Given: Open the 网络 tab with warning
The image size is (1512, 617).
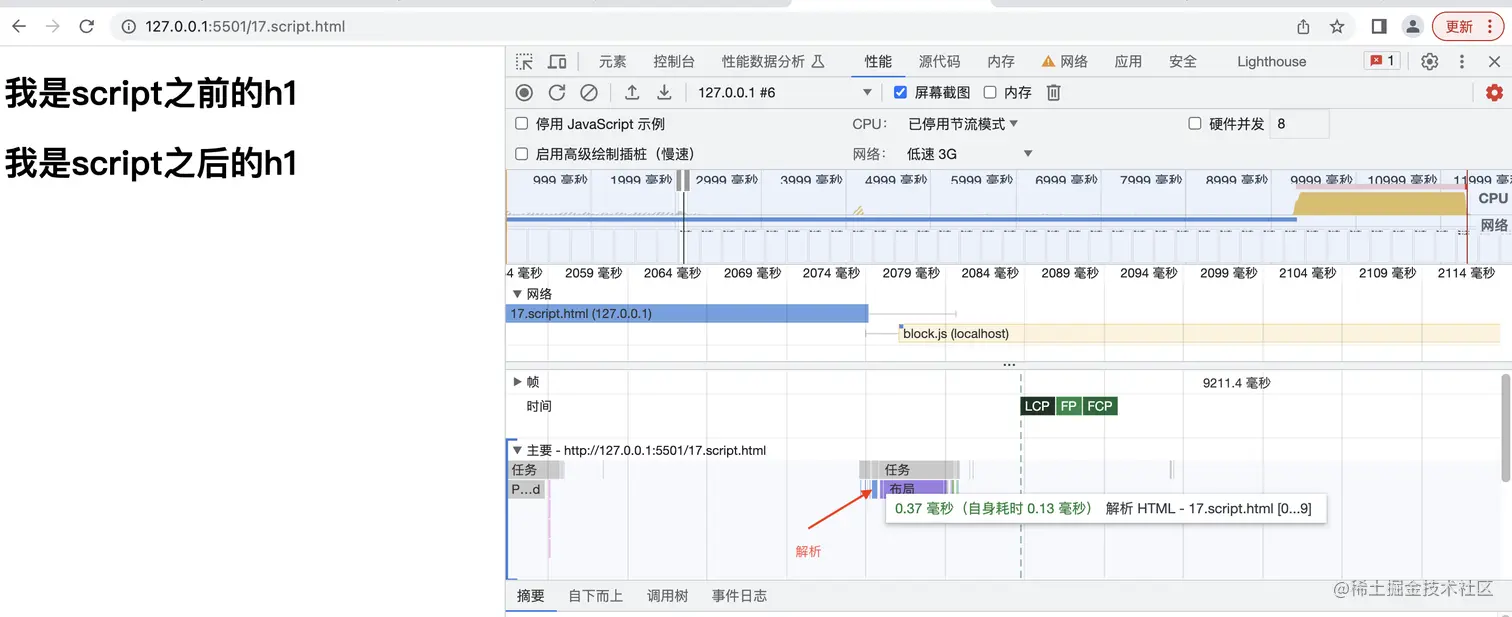Looking at the screenshot, I should tap(1065, 61).
